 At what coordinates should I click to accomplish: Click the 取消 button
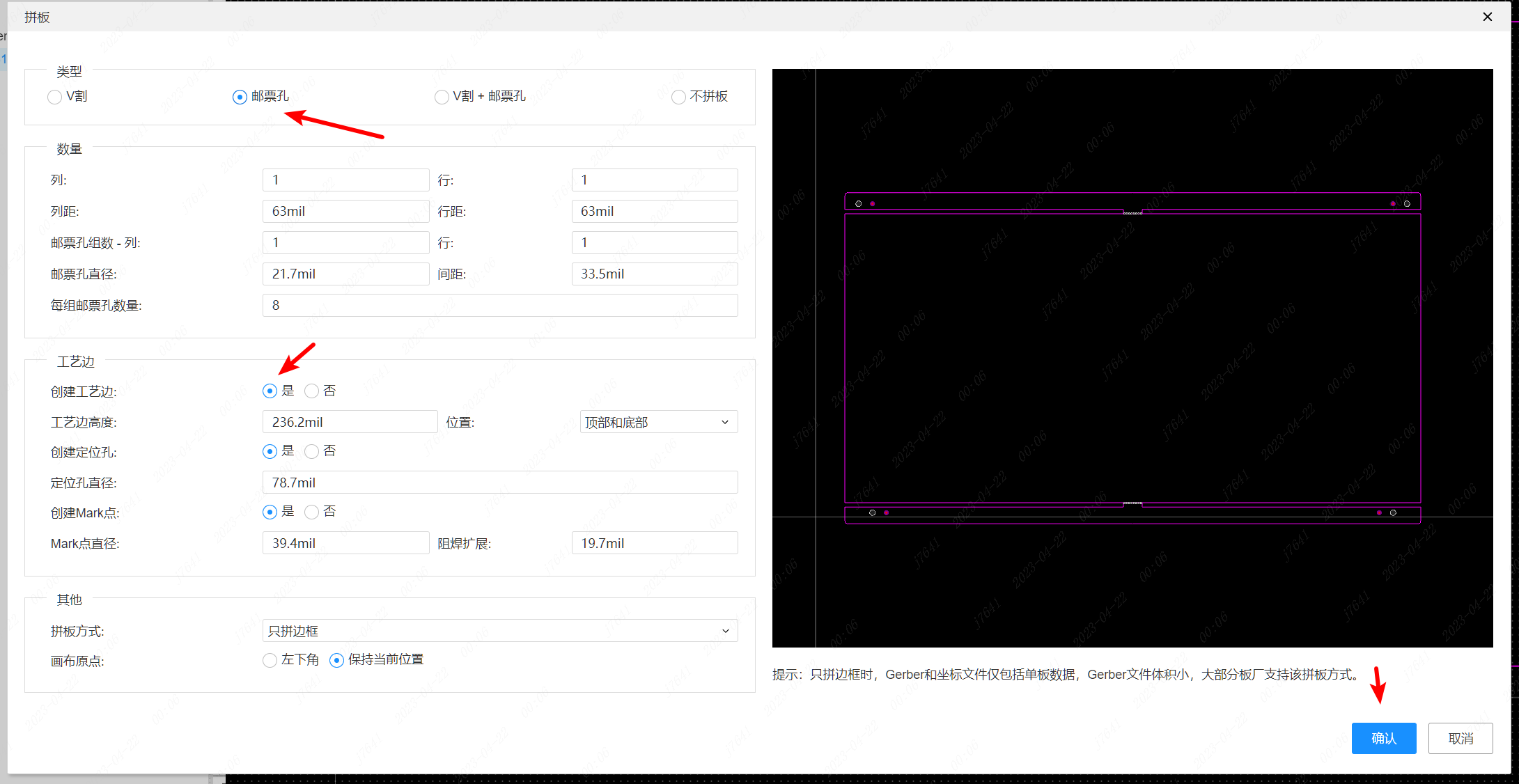coord(1460,738)
